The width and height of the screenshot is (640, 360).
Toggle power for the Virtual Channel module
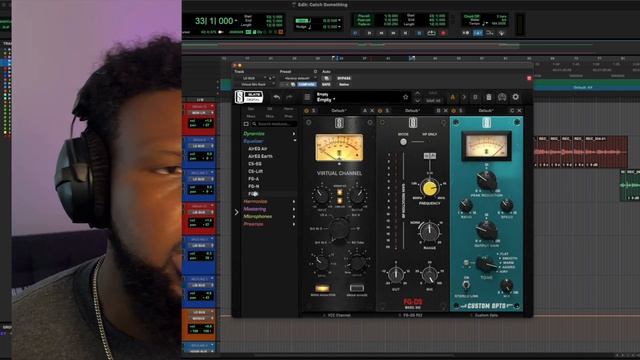click(307, 111)
